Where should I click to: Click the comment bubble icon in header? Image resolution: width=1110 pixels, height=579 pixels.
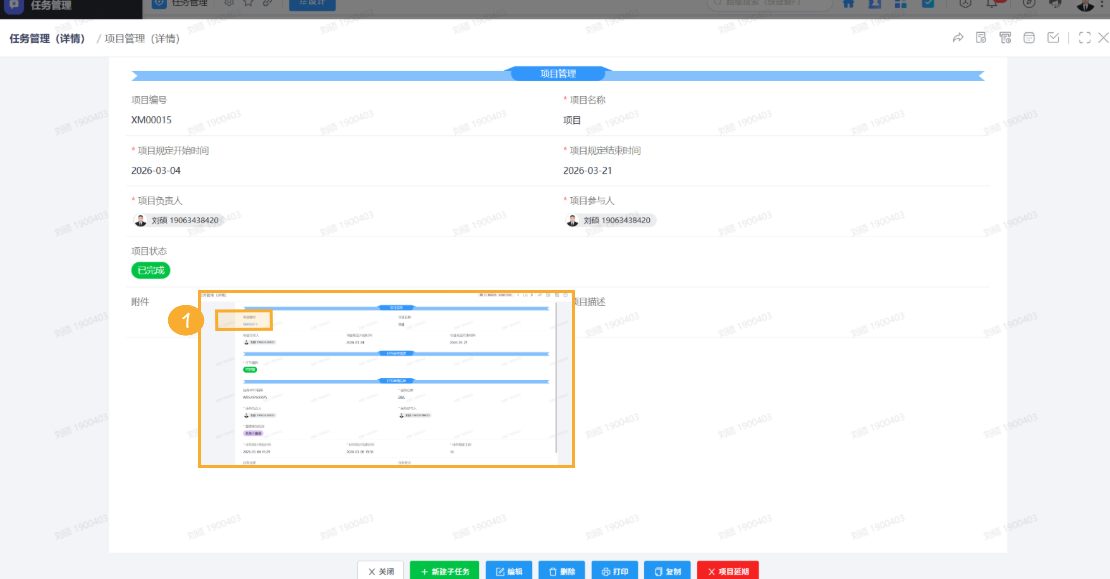tap(1029, 38)
